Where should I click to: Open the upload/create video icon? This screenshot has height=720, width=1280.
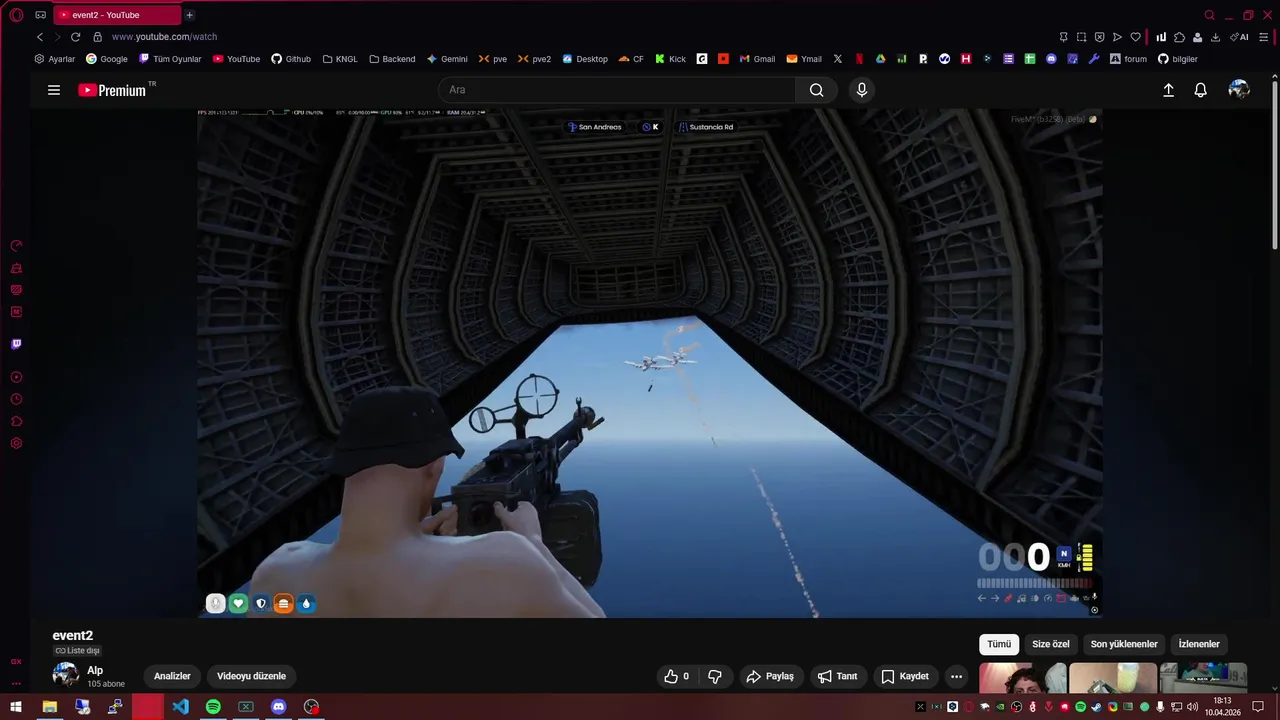point(1168,90)
